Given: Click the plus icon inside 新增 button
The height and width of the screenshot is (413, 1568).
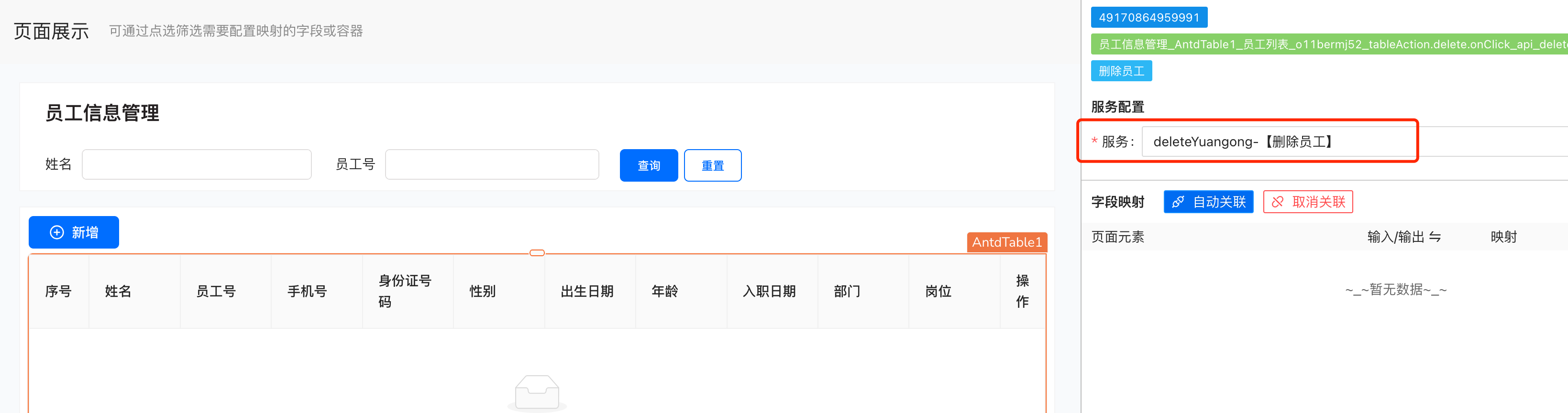Looking at the screenshot, I should pyautogui.click(x=56, y=232).
